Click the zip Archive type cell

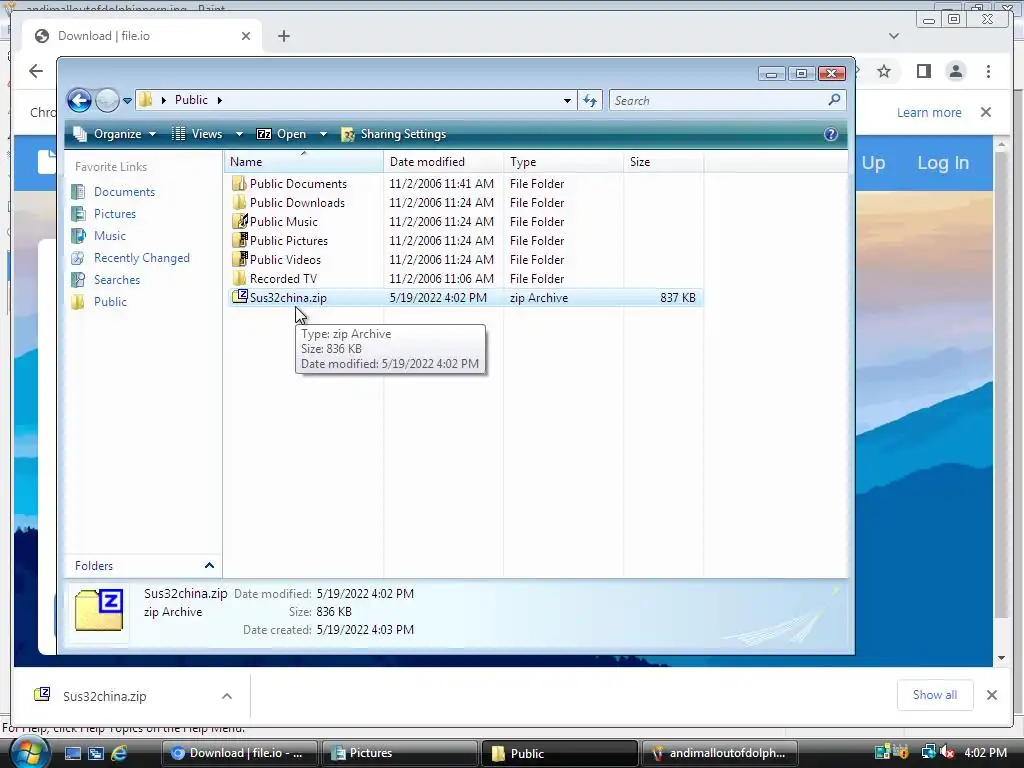pos(539,298)
